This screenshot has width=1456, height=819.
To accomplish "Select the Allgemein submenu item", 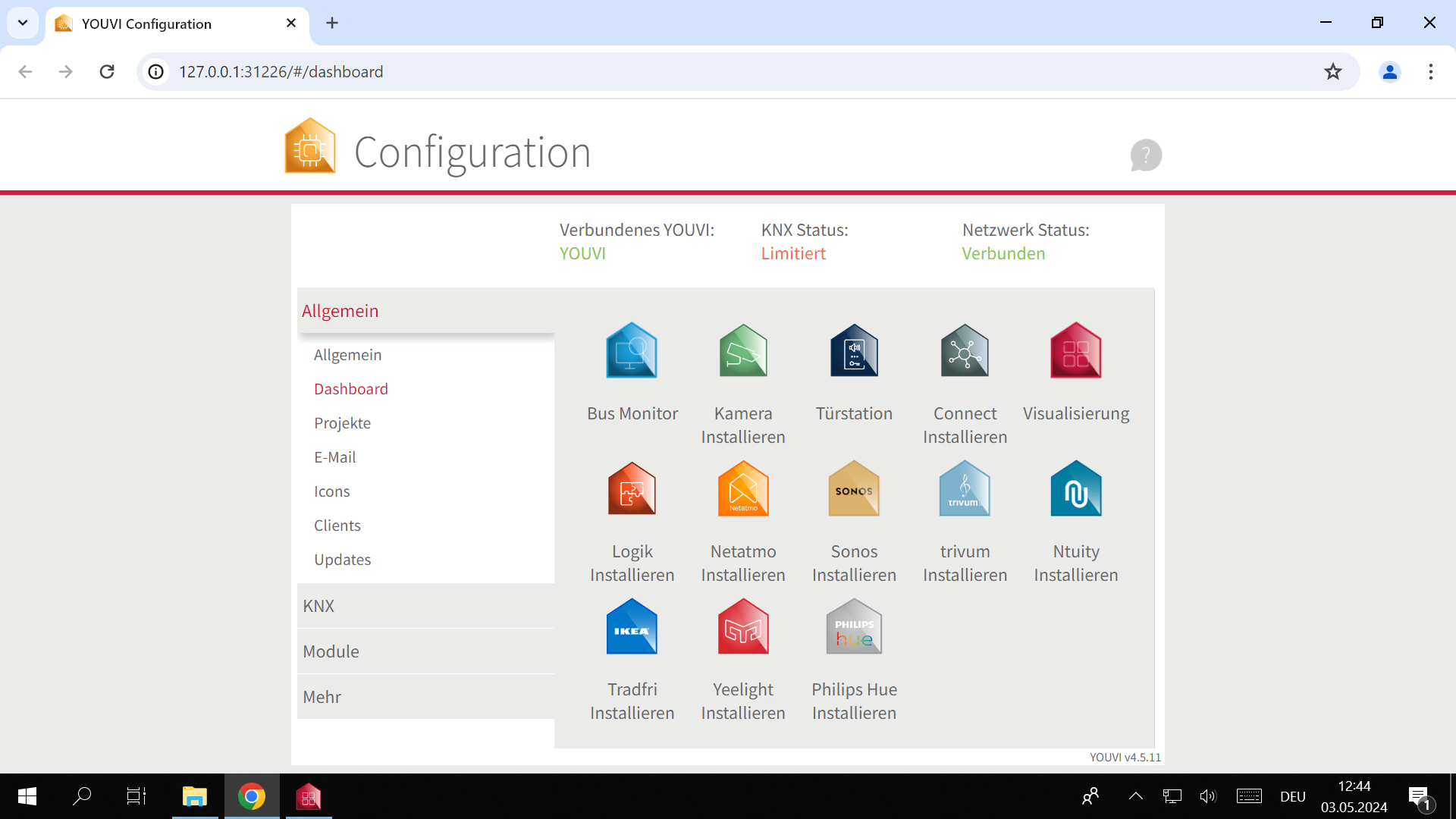I will 348,355.
